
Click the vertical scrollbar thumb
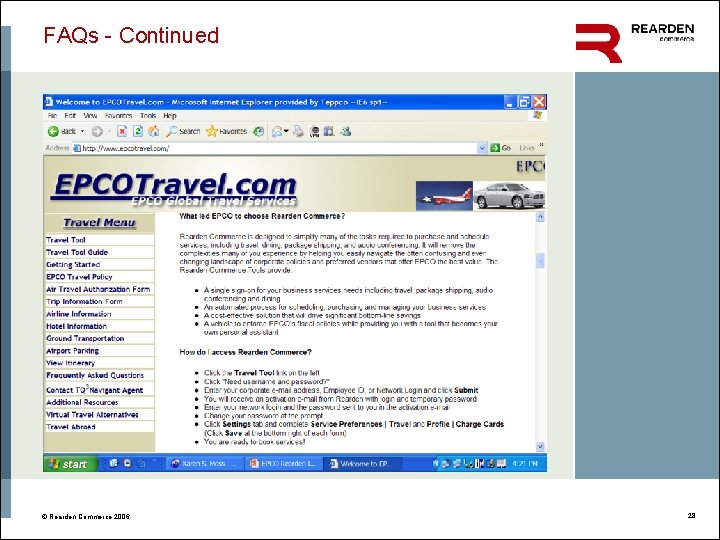[540, 260]
